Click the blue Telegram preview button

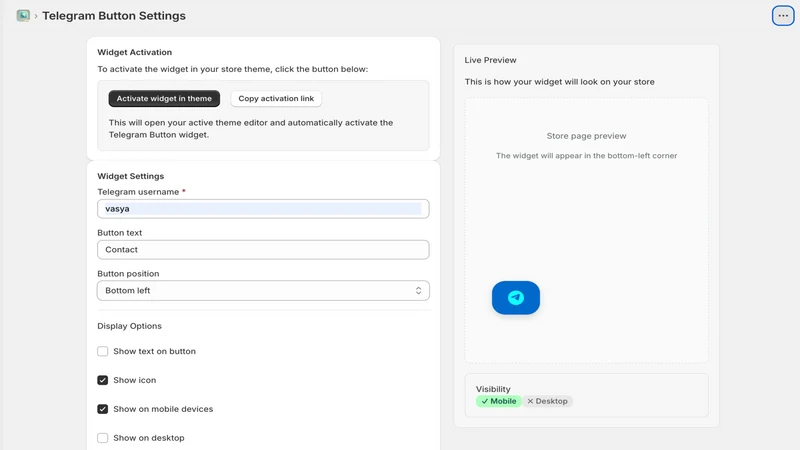516,297
